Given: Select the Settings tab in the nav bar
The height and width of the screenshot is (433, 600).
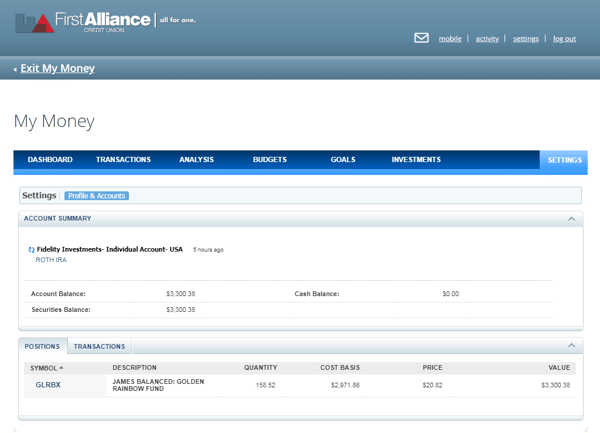Looking at the screenshot, I should click(x=564, y=160).
